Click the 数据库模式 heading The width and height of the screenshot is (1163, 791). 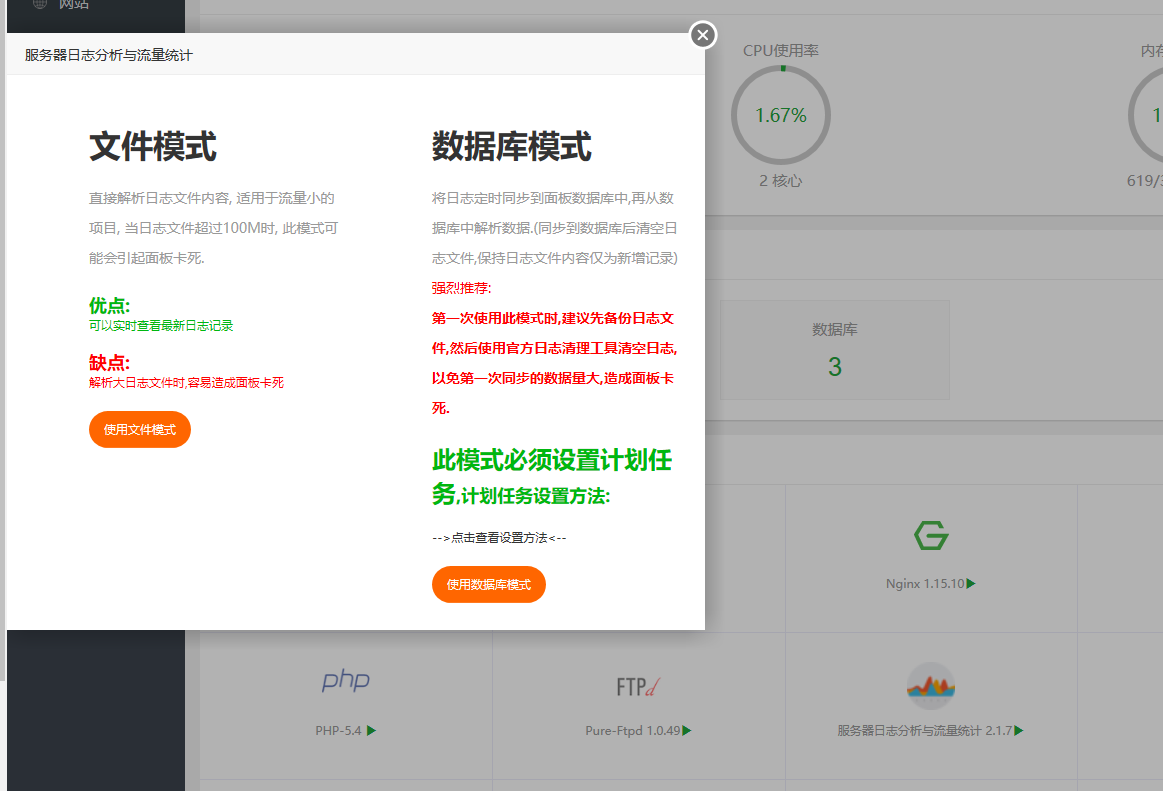pos(512,146)
